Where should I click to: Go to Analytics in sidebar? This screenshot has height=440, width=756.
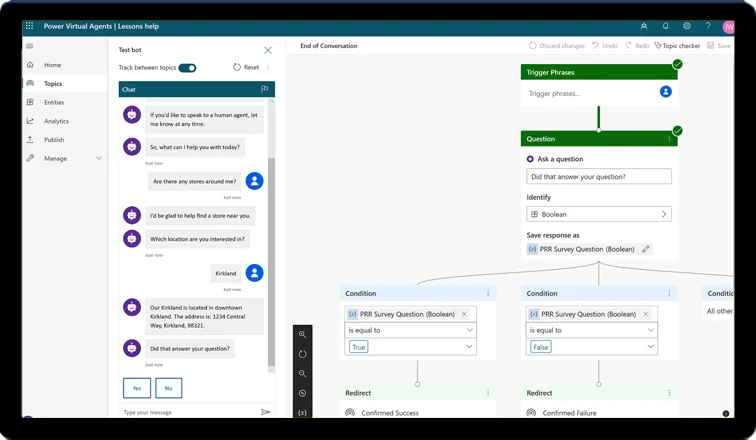click(56, 121)
